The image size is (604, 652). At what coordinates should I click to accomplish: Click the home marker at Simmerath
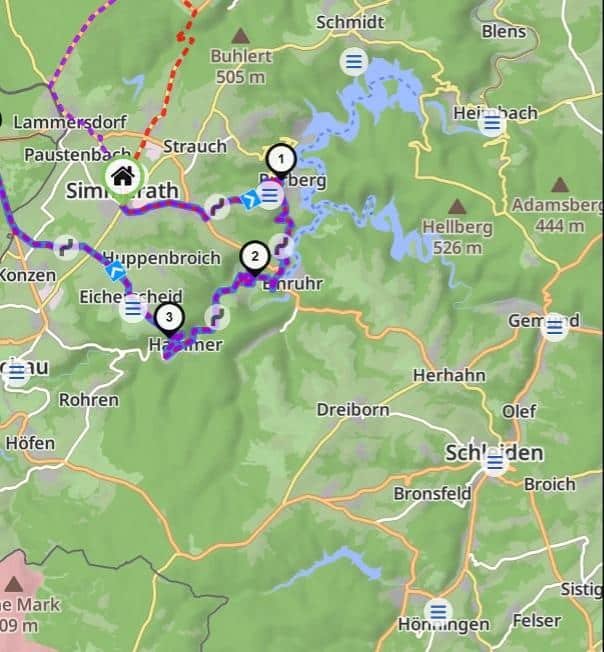click(123, 177)
